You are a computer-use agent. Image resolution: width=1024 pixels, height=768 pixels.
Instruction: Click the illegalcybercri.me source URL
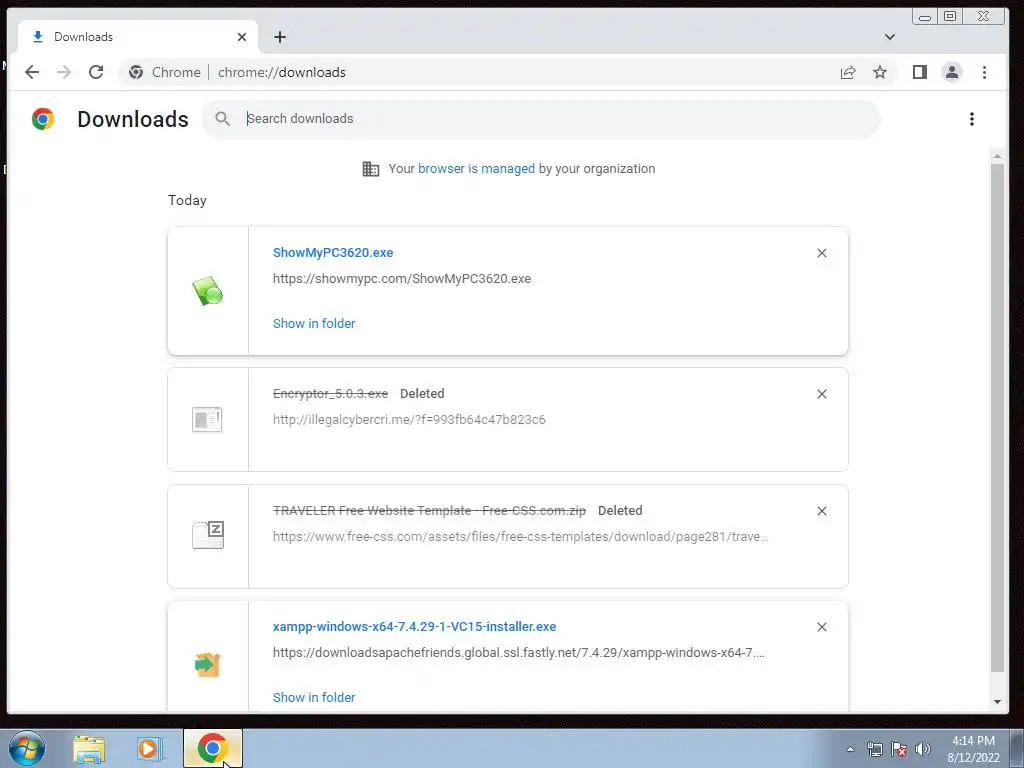pos(409,419)
